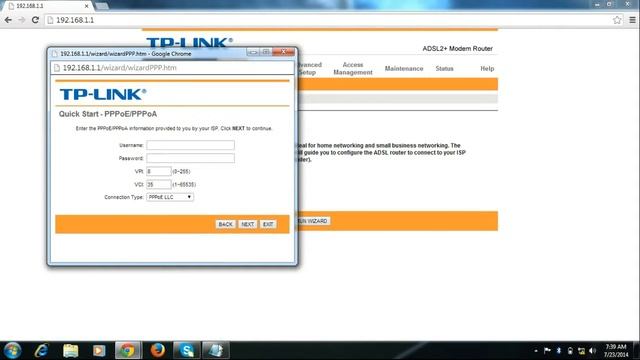Screen dimensions: 640x360
Task: Click the Bluetooth tray icon
Action: 559,351
